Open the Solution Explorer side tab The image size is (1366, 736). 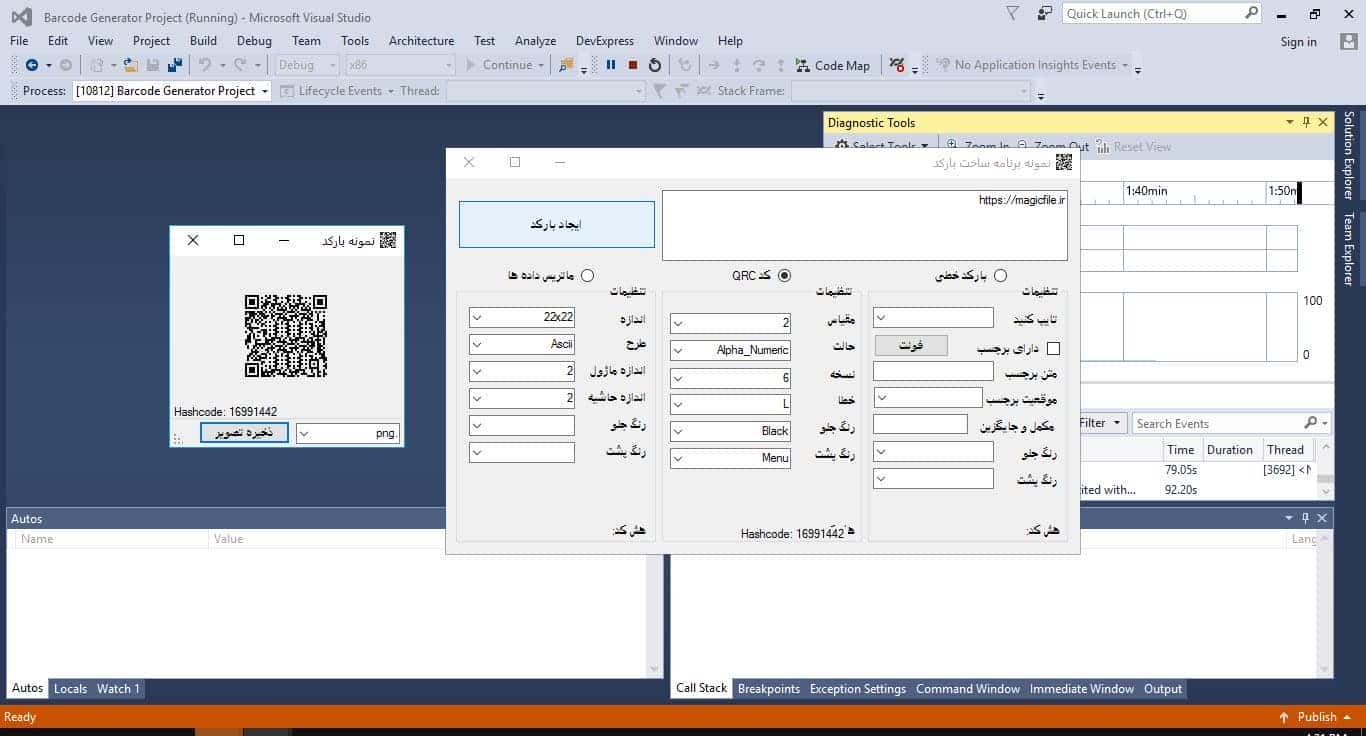pyautogui.click(x=1348, y=155)
